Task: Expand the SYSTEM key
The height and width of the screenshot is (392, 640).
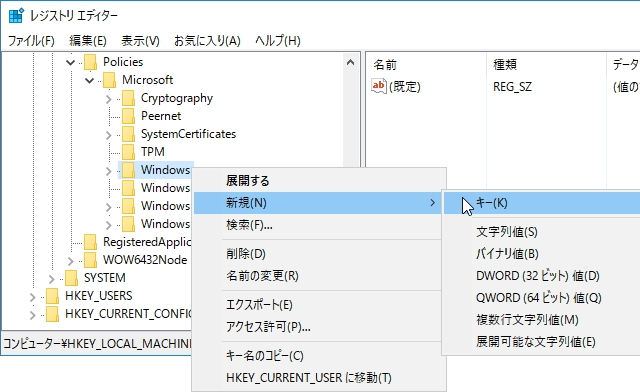Action: 51,279
